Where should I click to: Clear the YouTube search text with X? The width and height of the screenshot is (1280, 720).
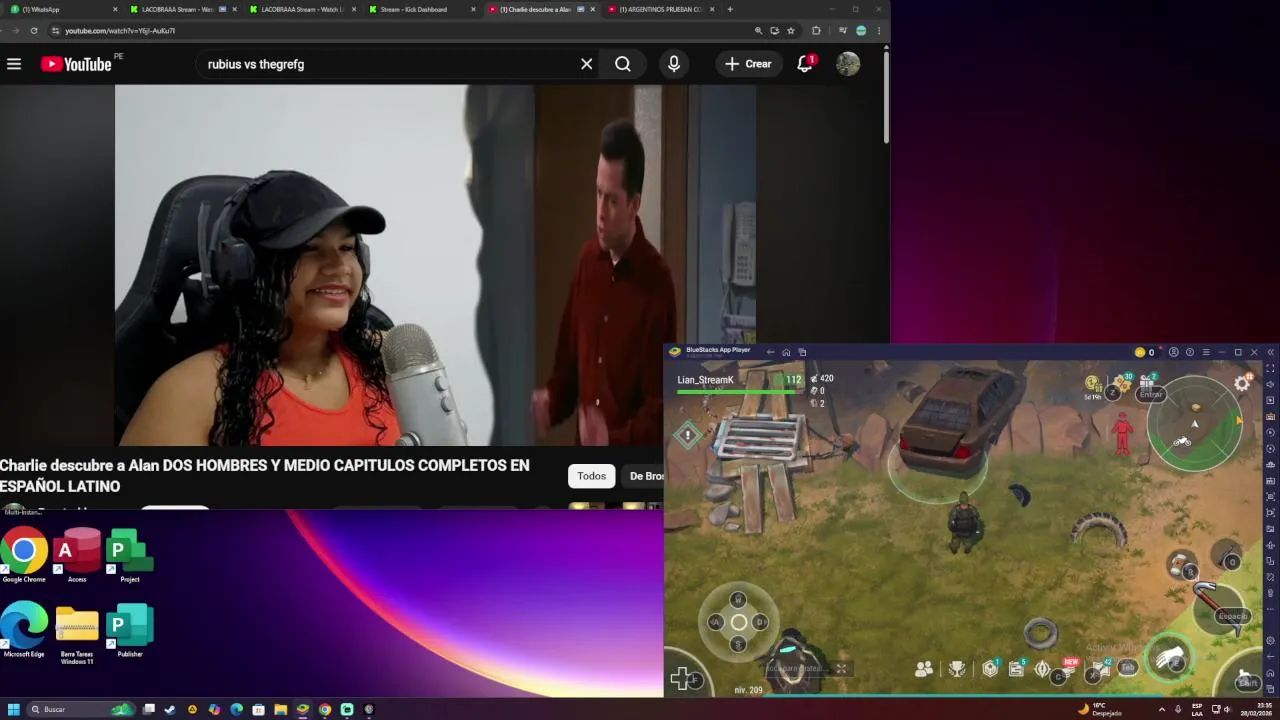(x=587, y=64)
